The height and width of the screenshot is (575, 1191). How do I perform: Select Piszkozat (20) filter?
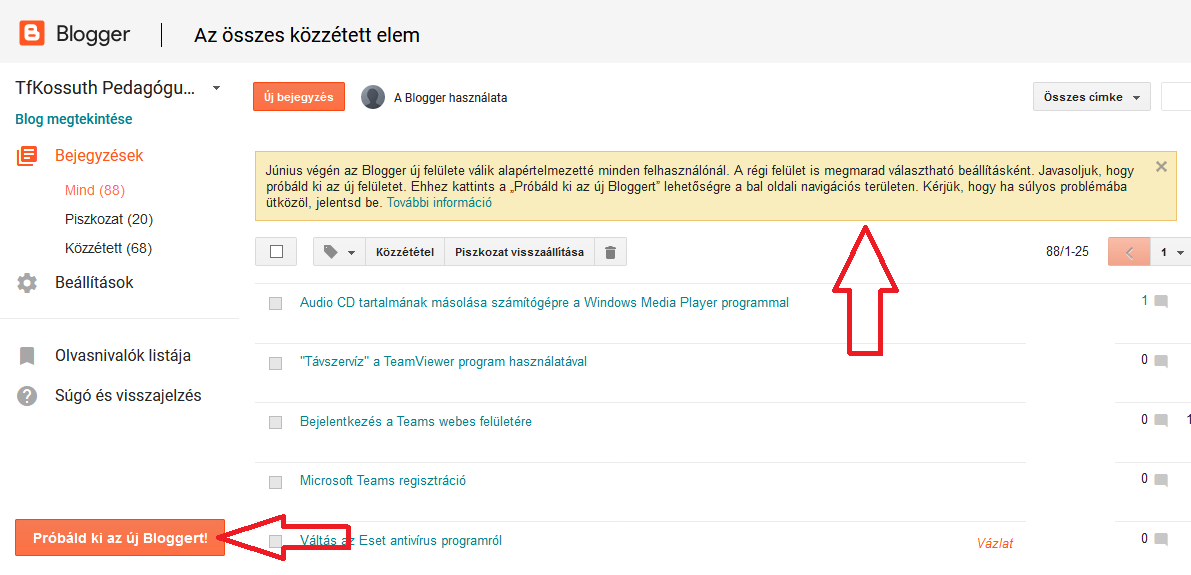click(109, 220)
